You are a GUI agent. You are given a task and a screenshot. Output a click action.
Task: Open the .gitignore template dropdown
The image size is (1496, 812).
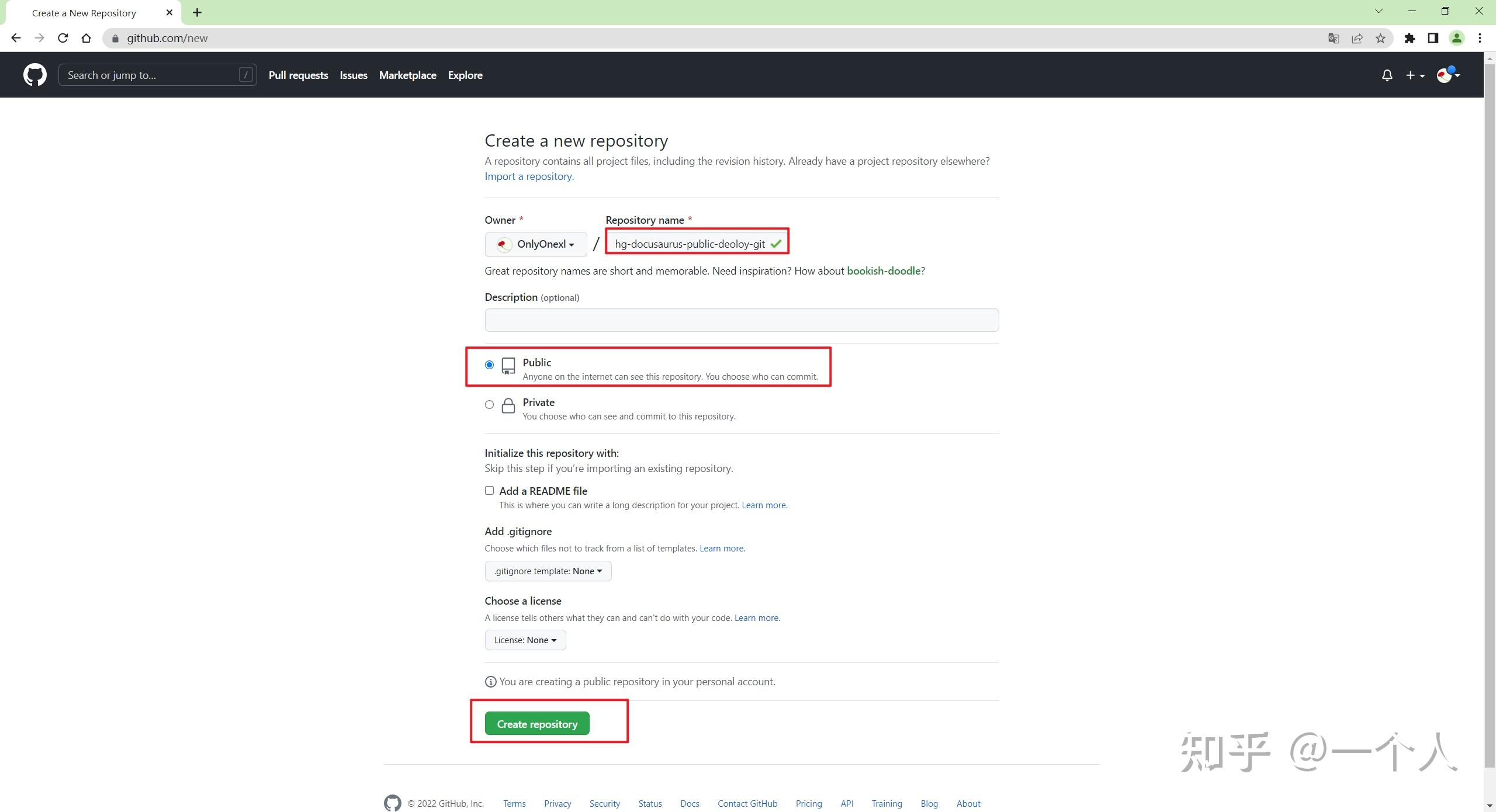click(548, 571)
